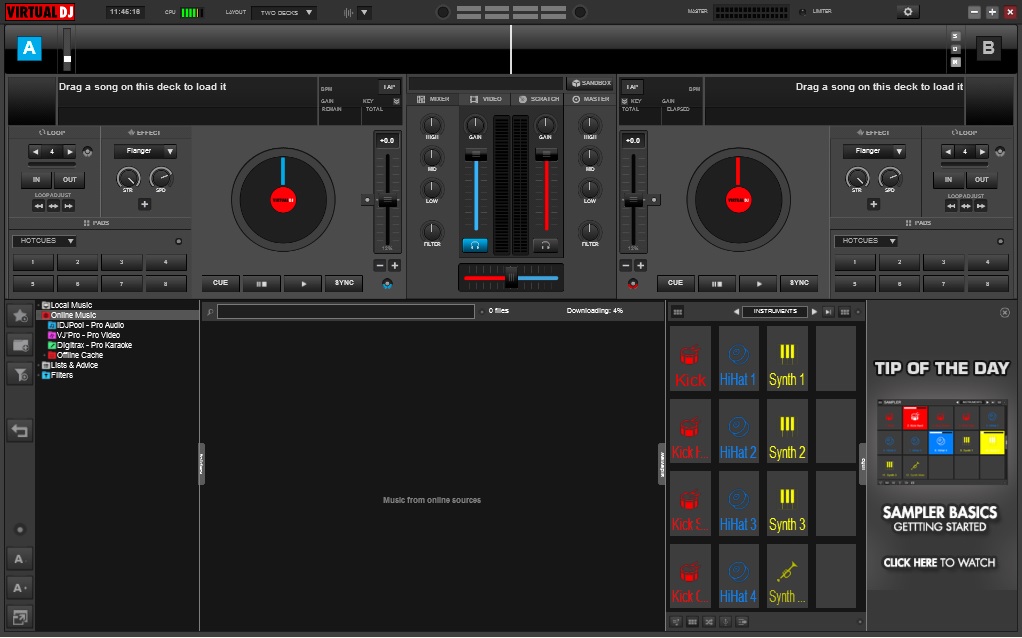
Task: Click the left channel blue volume fader
Action: click(476, 190)
